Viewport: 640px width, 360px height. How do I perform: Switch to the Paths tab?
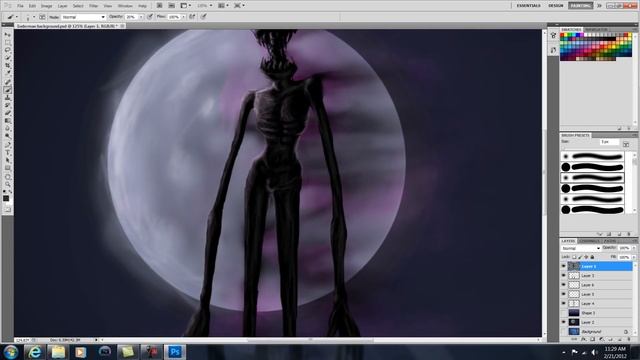point(610,241)
